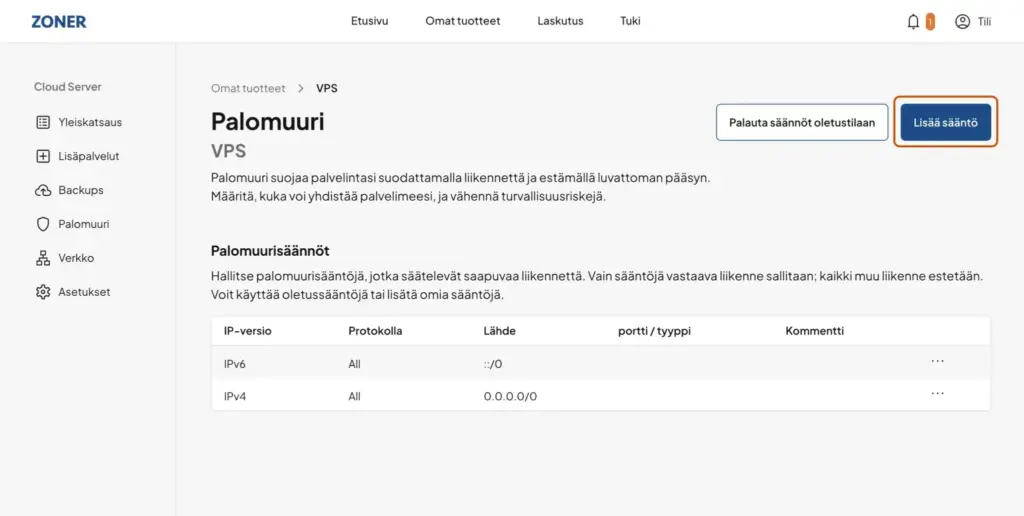This screenshot has height=516, width=1024.
Task: Click the Asetukset gear icon
Action: coord(43,292)
